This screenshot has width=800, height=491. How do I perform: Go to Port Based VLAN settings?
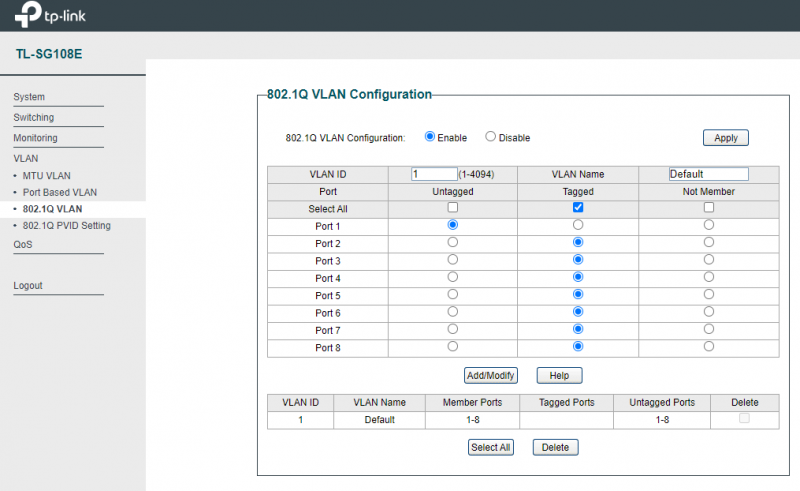[60, 192]
